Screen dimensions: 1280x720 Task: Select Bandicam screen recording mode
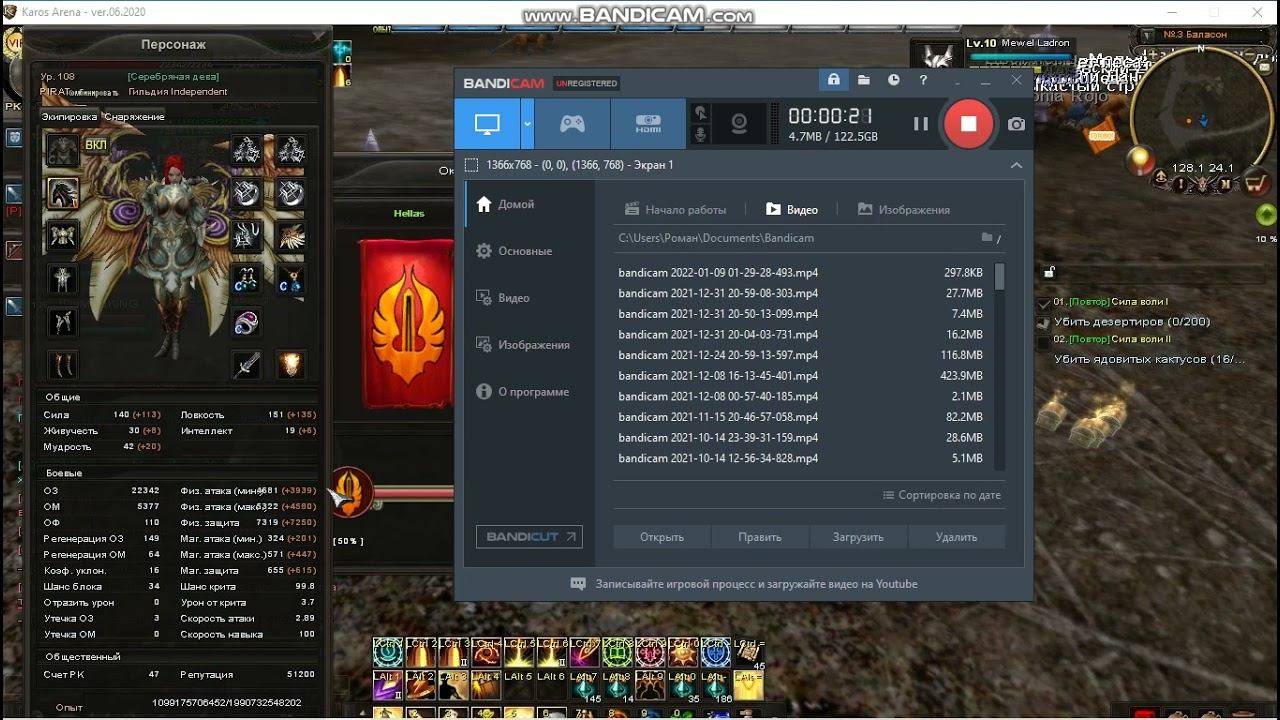[487, 124]
